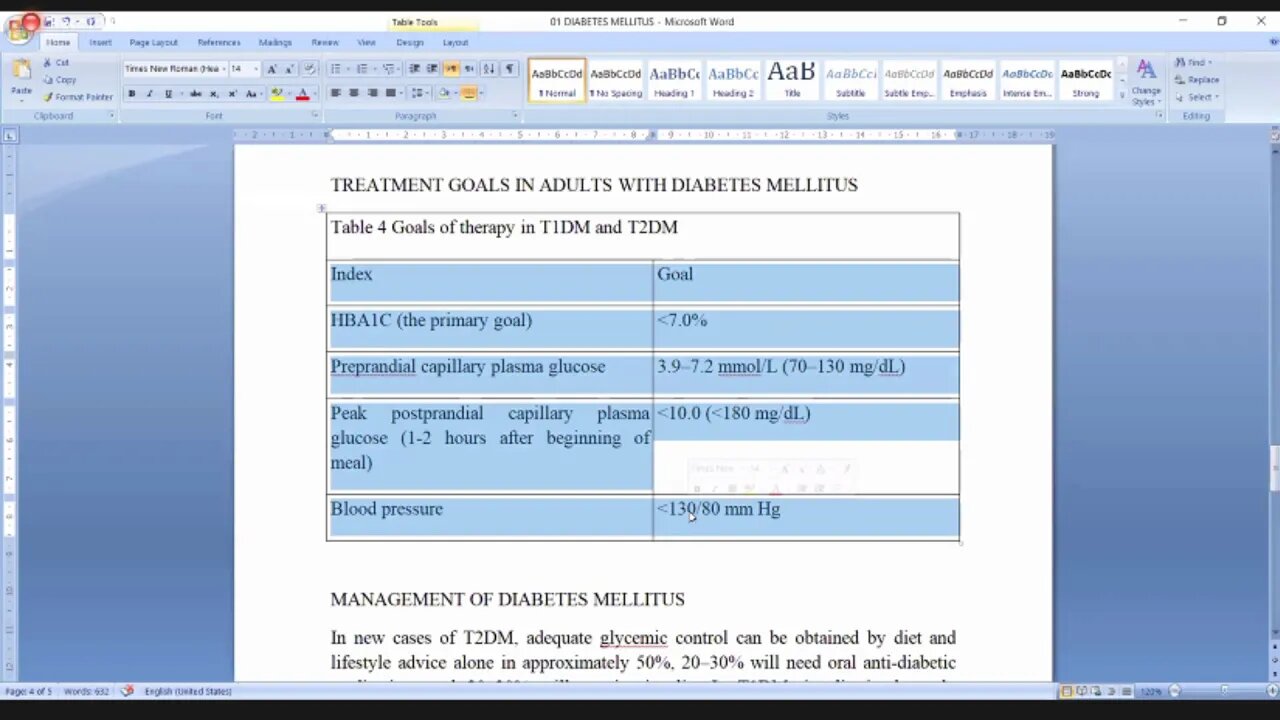Center the paragraph text
The image size is (1280, 720).
click(354, 93)
